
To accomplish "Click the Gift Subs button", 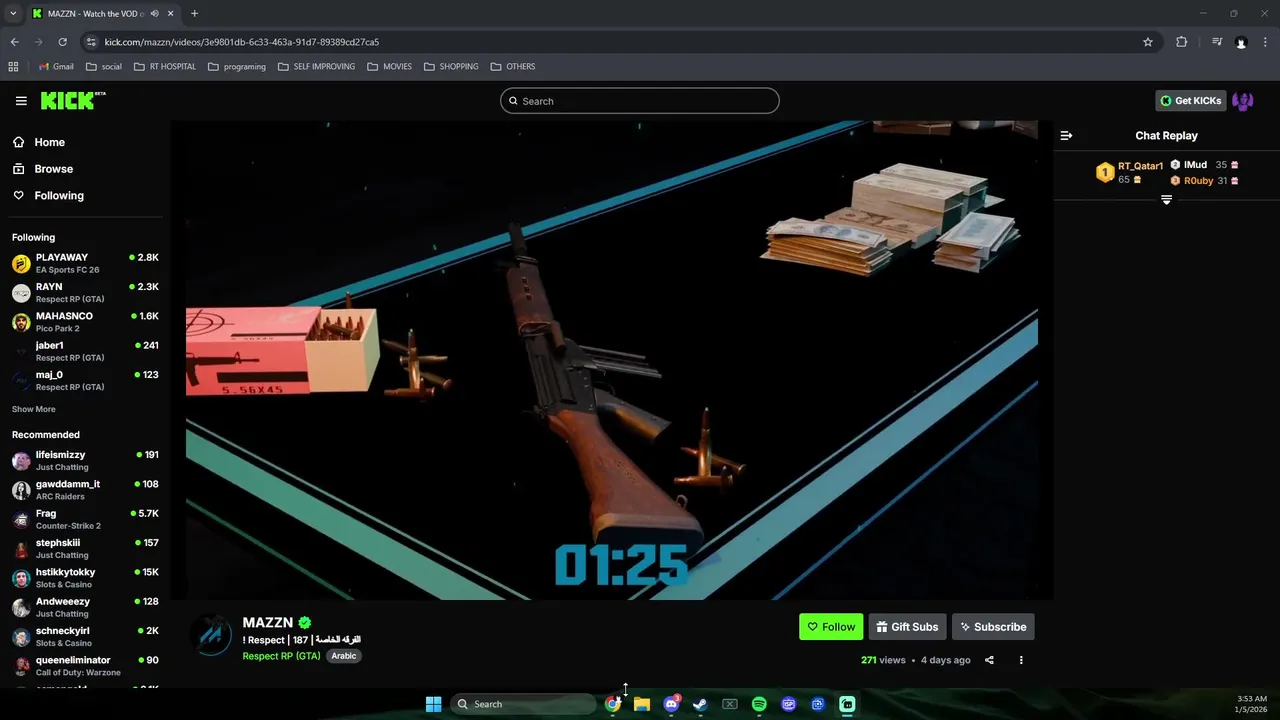I will coord(907,627).
